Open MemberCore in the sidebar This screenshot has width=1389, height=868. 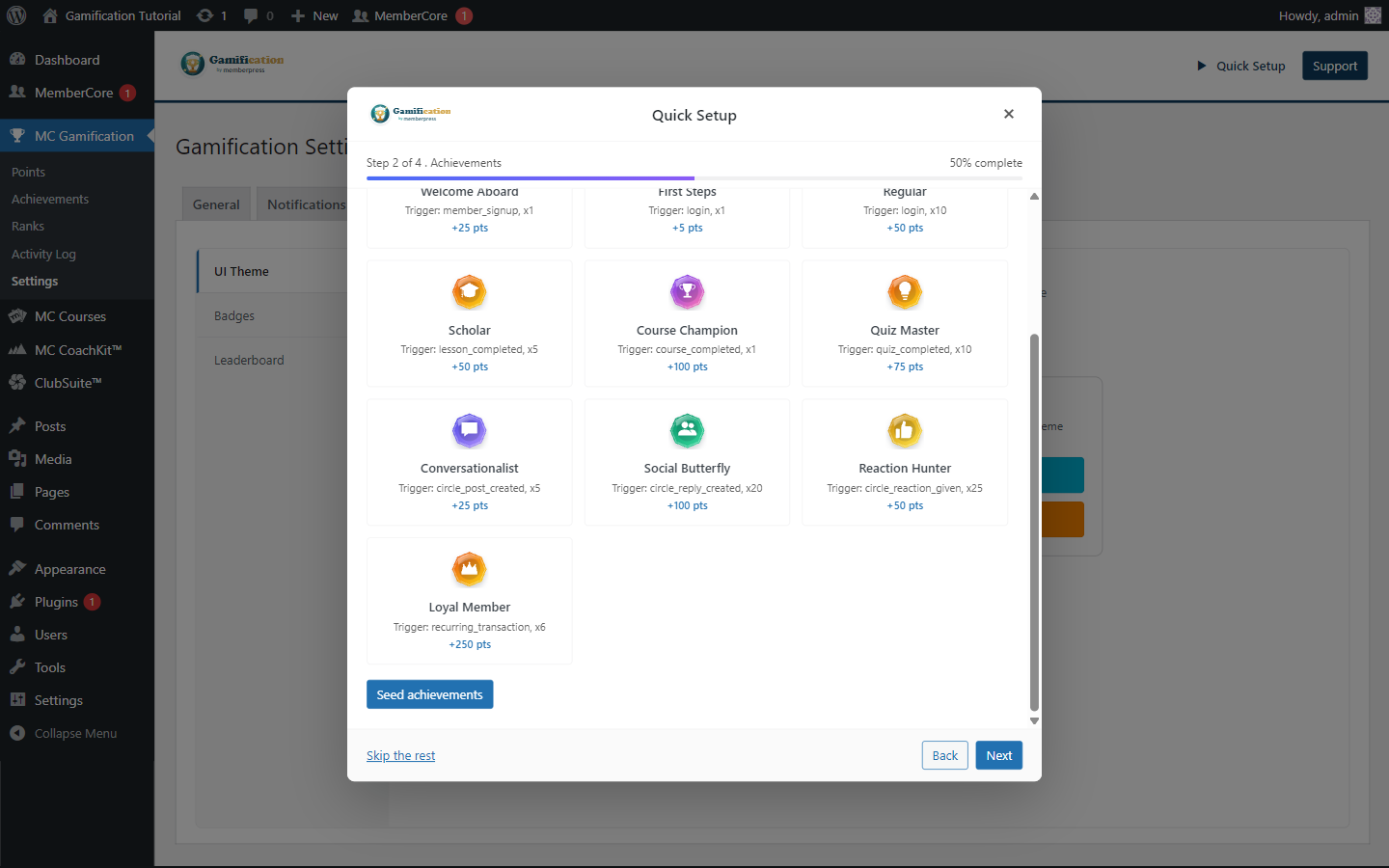[77, 93]
